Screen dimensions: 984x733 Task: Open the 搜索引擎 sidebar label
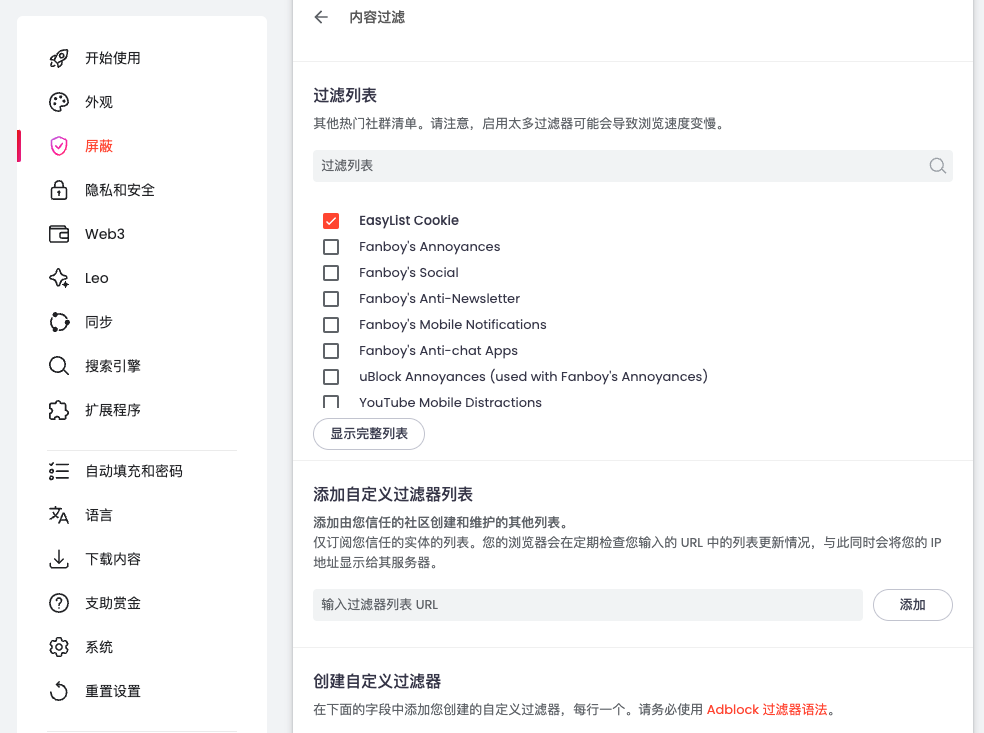pos(113,366)
